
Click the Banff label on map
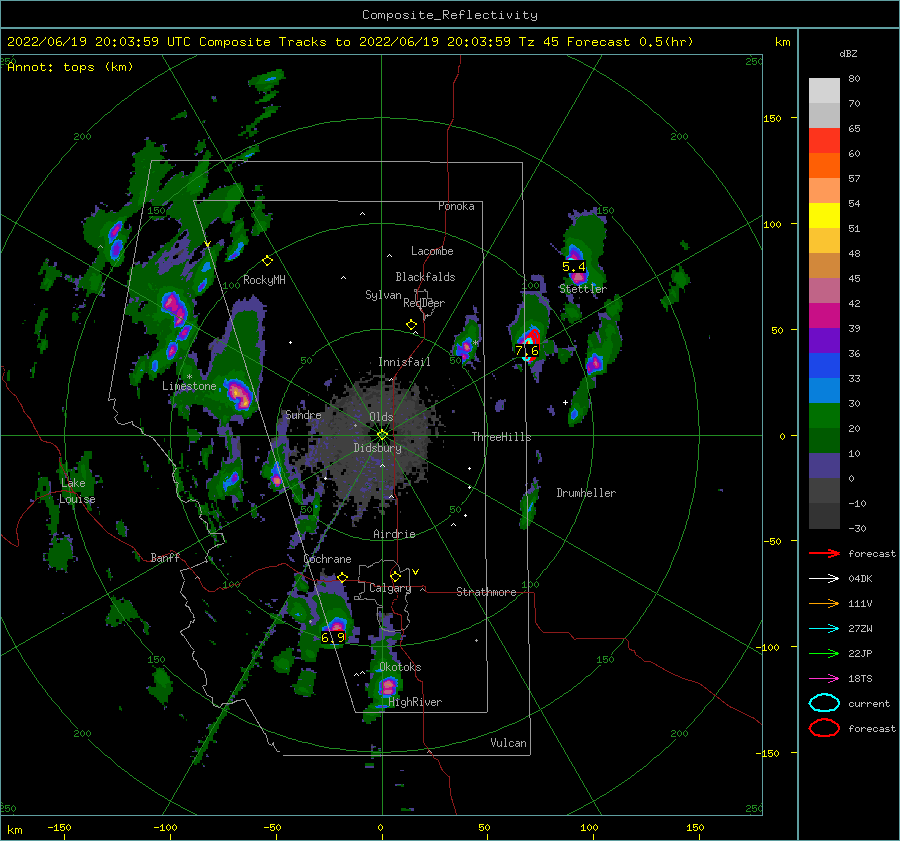point(165,557)
